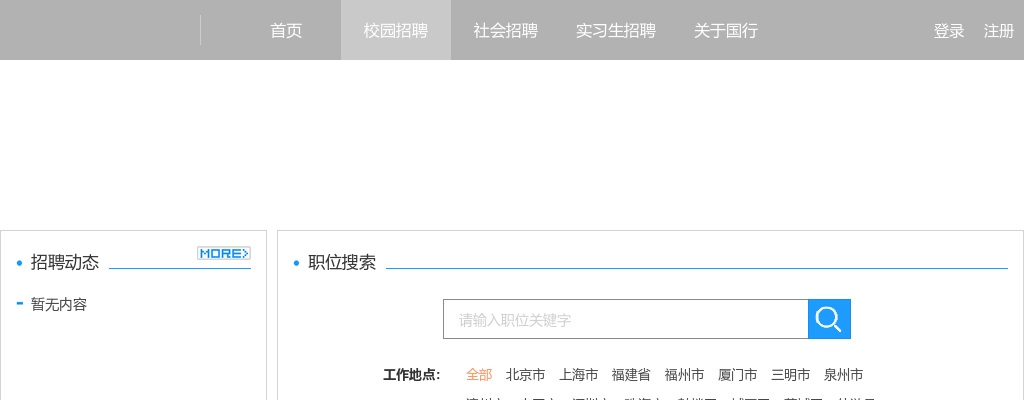Image resolution: width=1024 pixels, height=400 pixels.
Task: Choose 上海市 as the work location
Action: pos(579,375)
